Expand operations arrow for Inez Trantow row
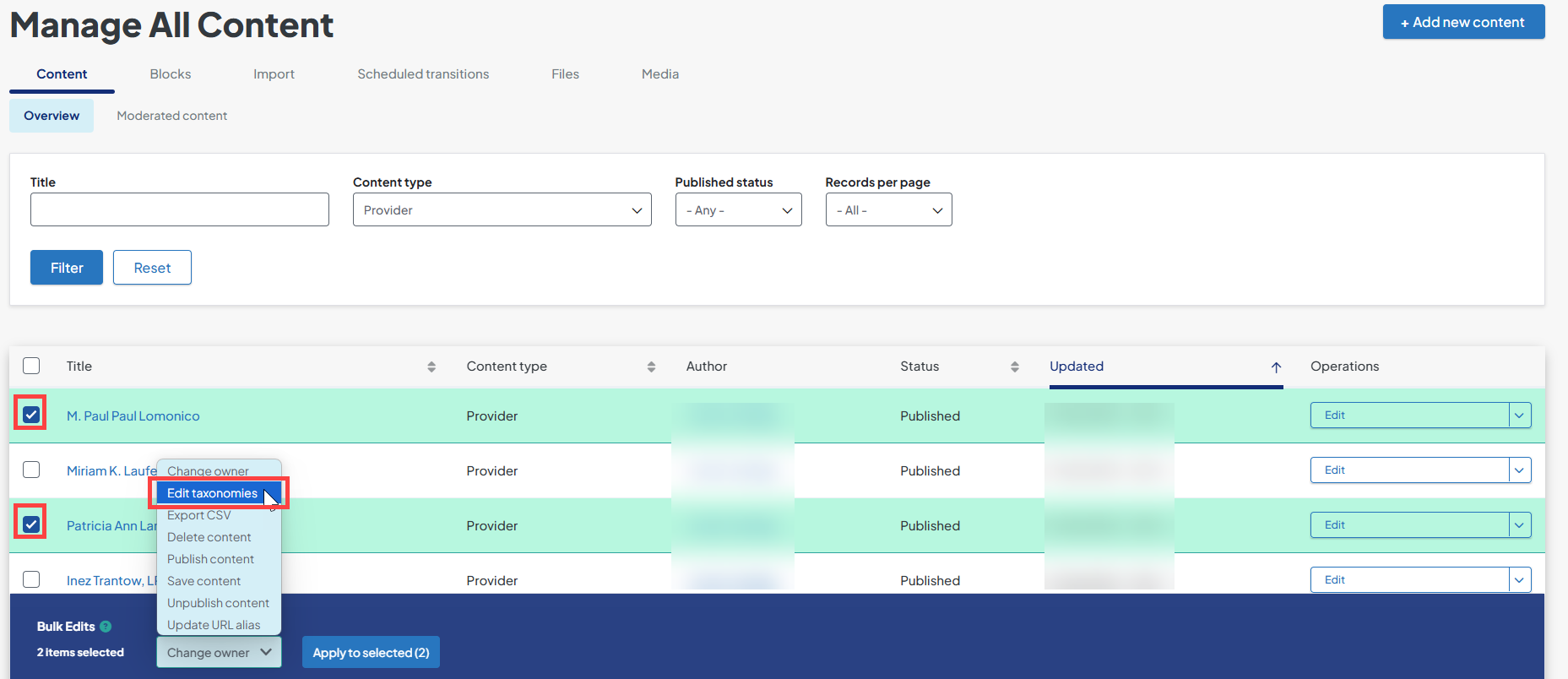The width and height of the screenshot is (1568, 679). (1520, 580)
